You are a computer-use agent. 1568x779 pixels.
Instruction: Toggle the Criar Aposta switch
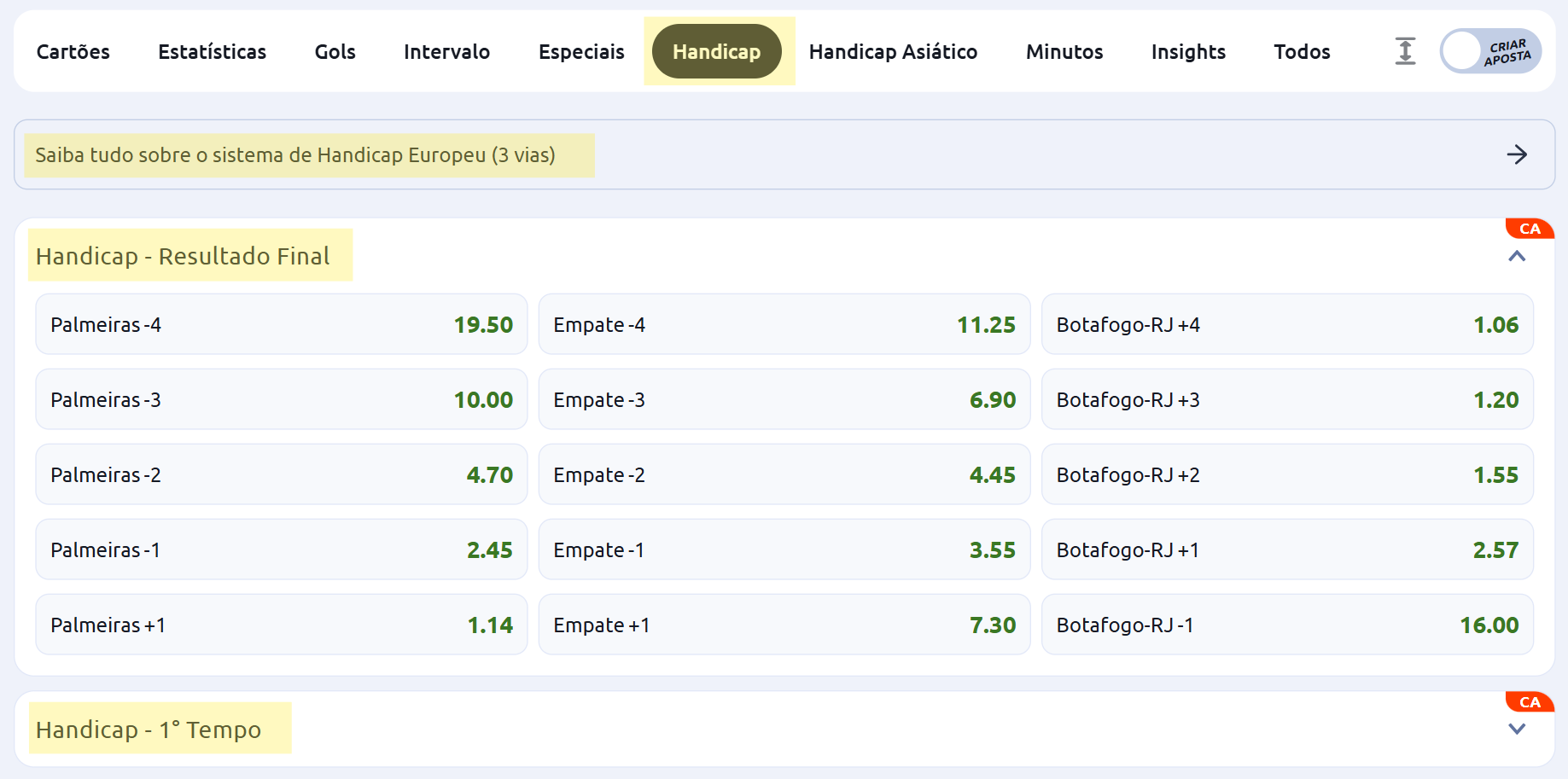click(x=1491, y=51)
